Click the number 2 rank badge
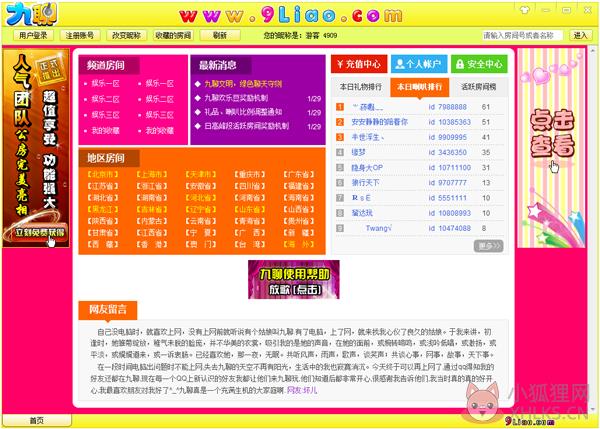 point(340,122)
